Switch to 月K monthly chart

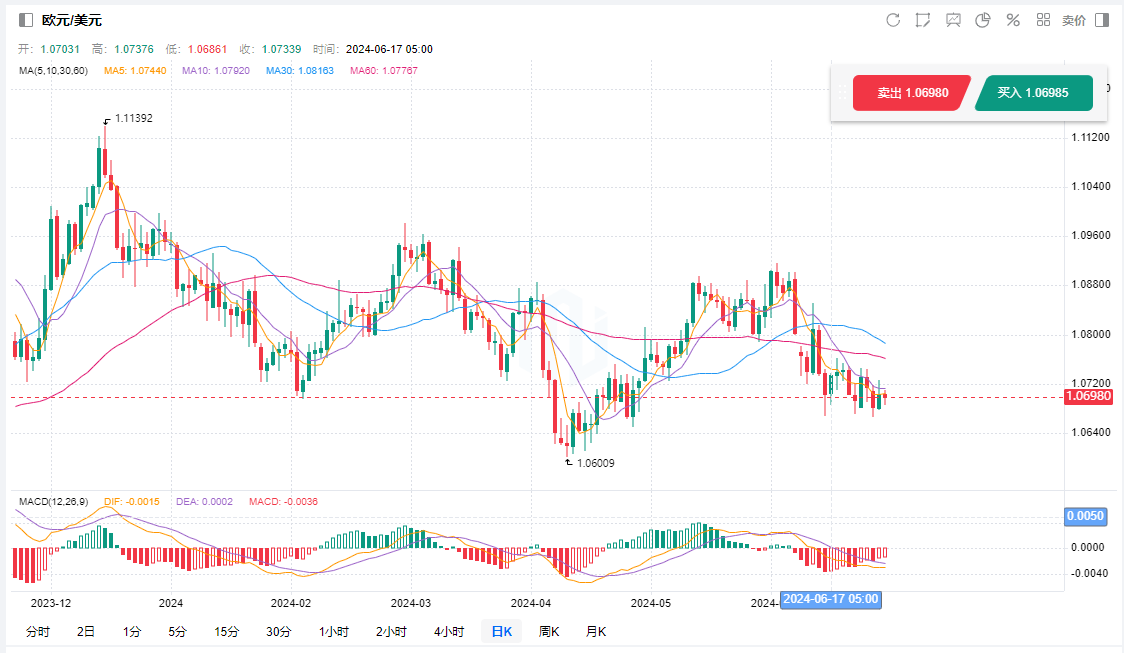(x=596, y=631)
